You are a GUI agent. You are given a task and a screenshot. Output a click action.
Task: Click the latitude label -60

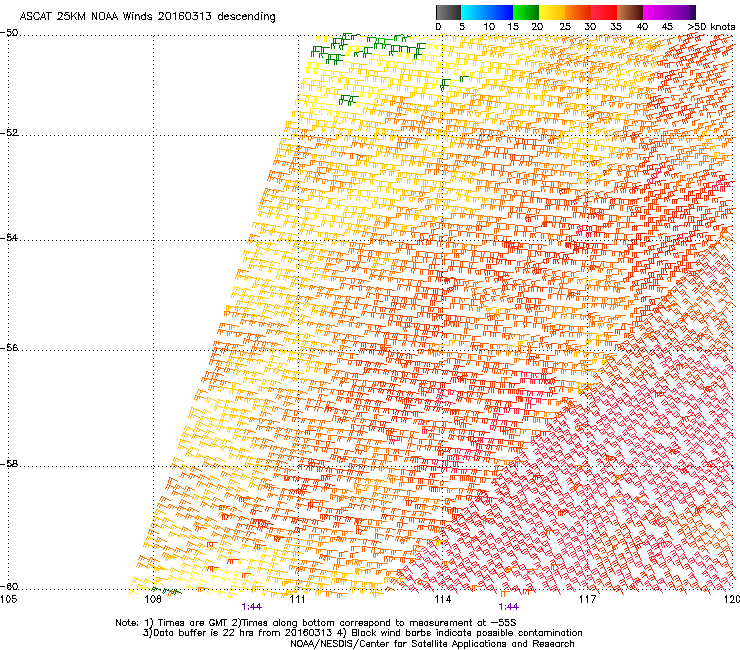9,586
